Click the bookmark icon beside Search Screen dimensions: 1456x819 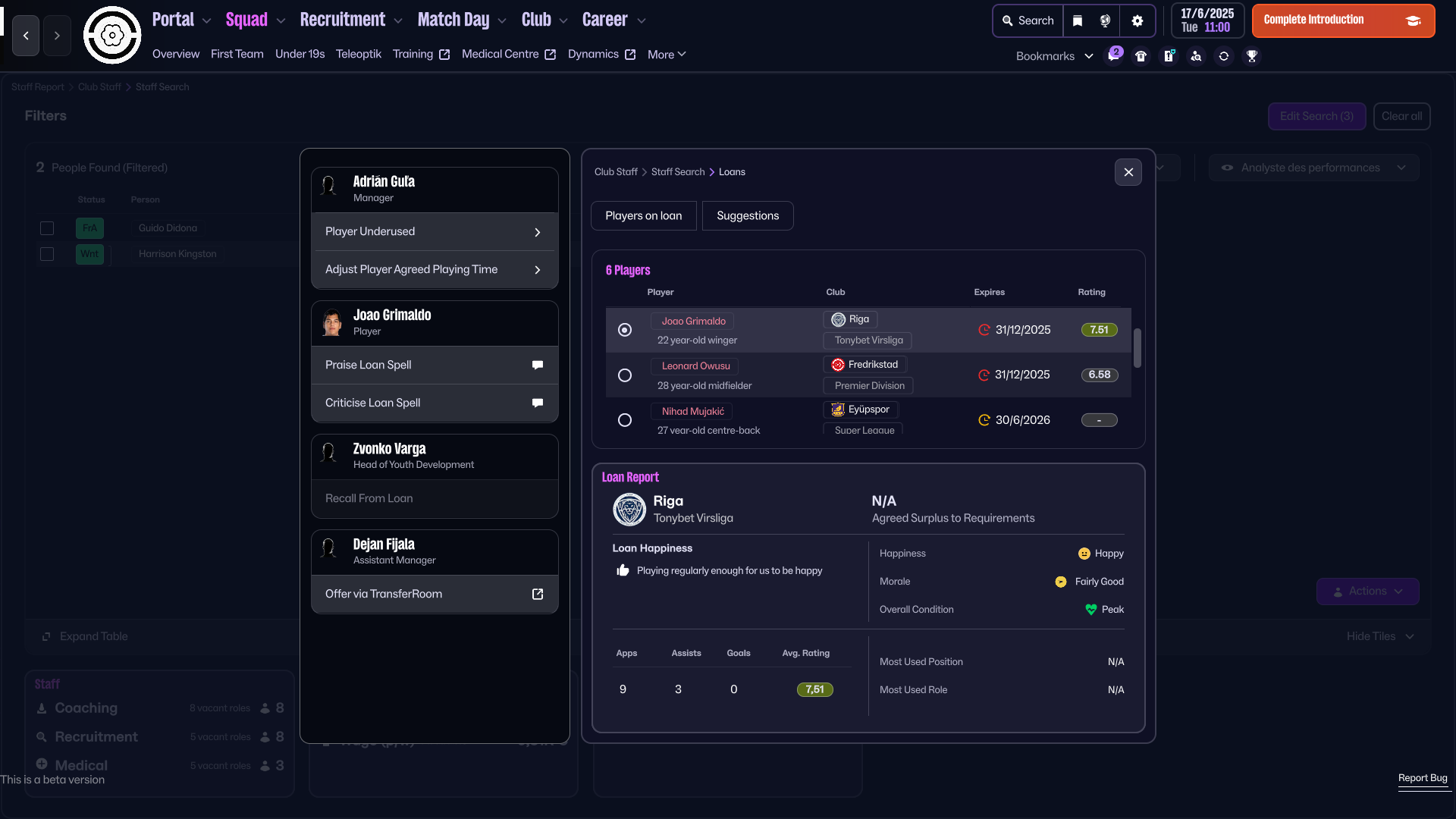1078,21
